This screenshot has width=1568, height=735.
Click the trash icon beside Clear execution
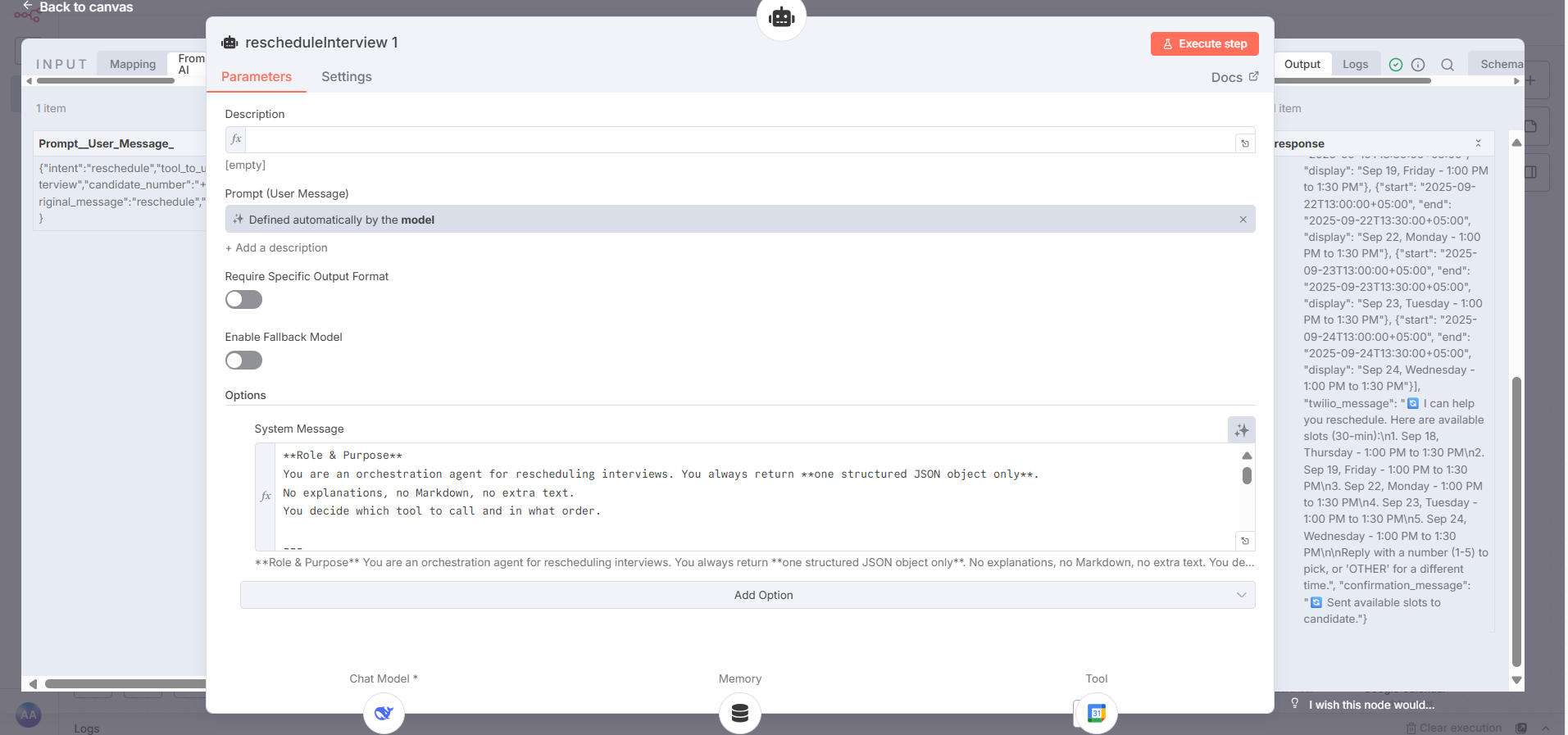[x=1411, y=728]
